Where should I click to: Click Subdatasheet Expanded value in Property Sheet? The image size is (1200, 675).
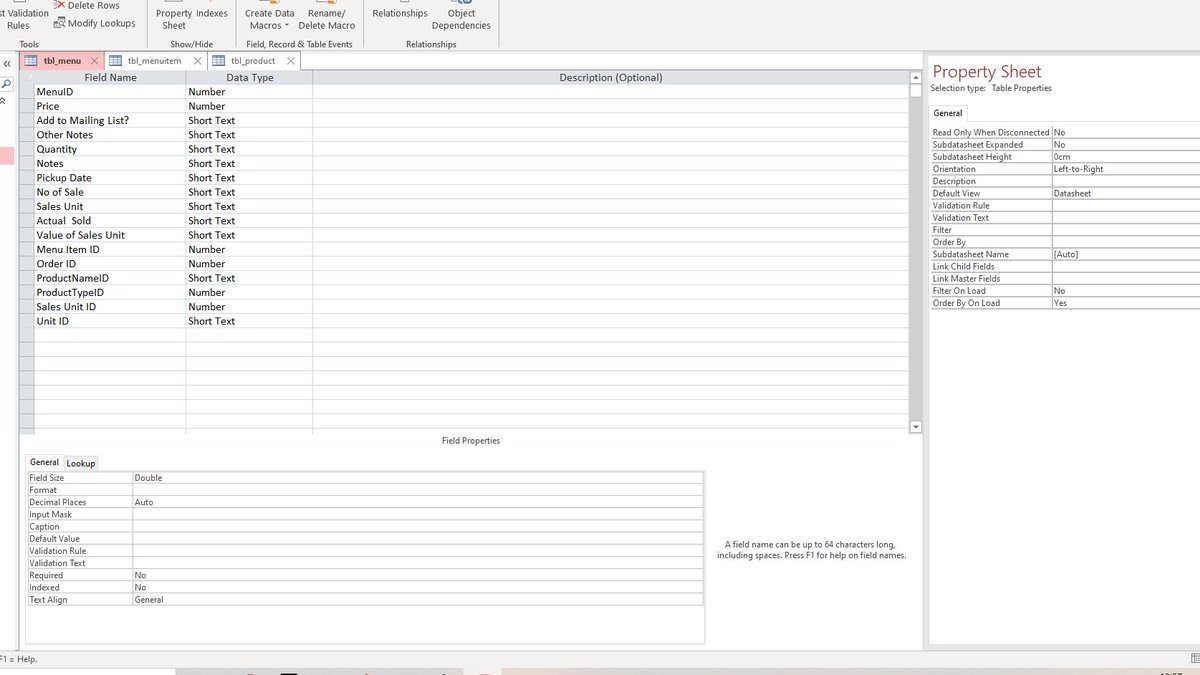coord(1125,145)
